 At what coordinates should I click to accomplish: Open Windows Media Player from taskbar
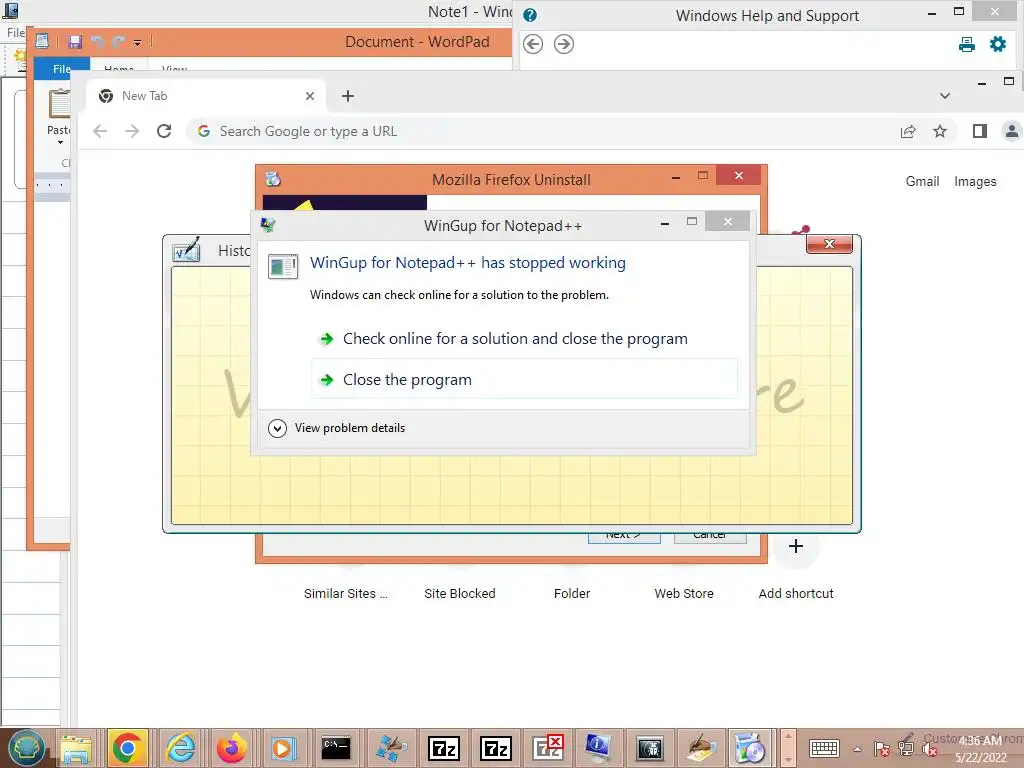point(283,748)
